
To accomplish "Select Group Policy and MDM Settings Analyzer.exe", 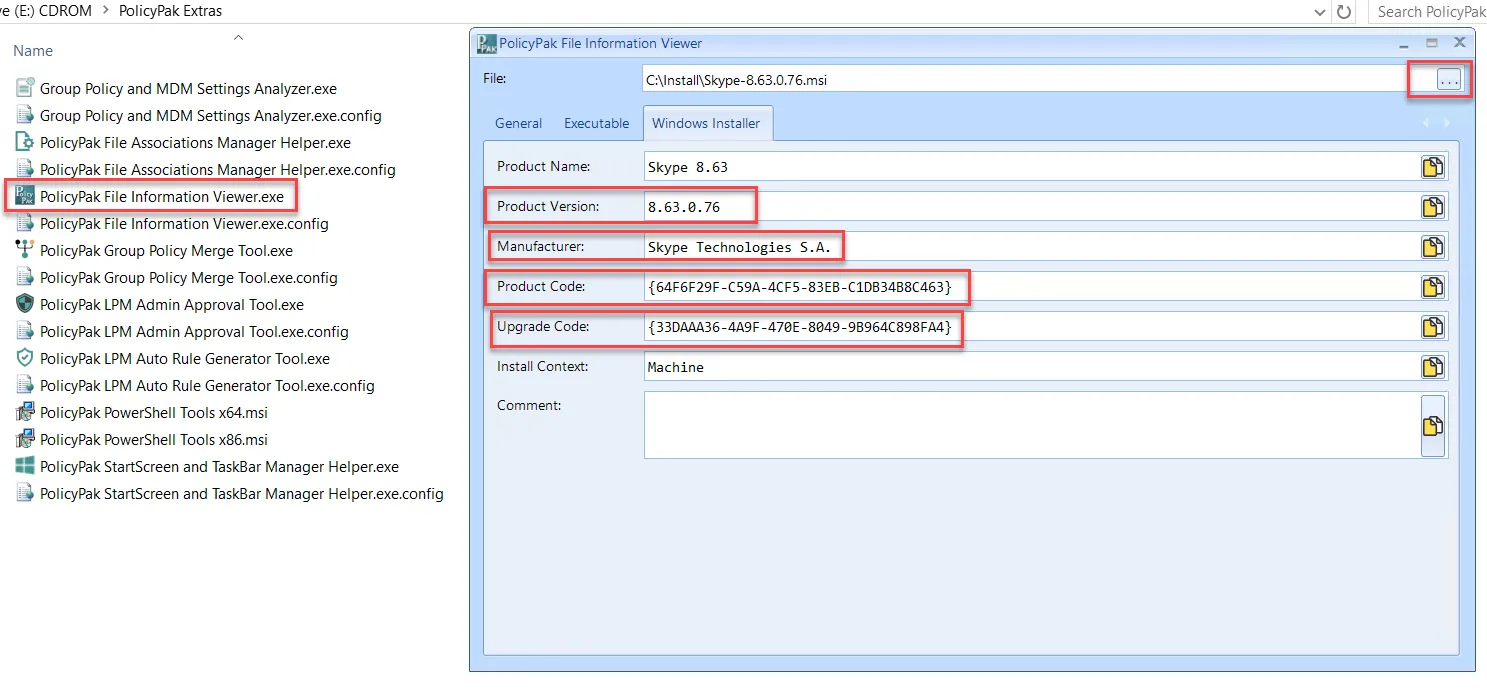I will [188, 88].
